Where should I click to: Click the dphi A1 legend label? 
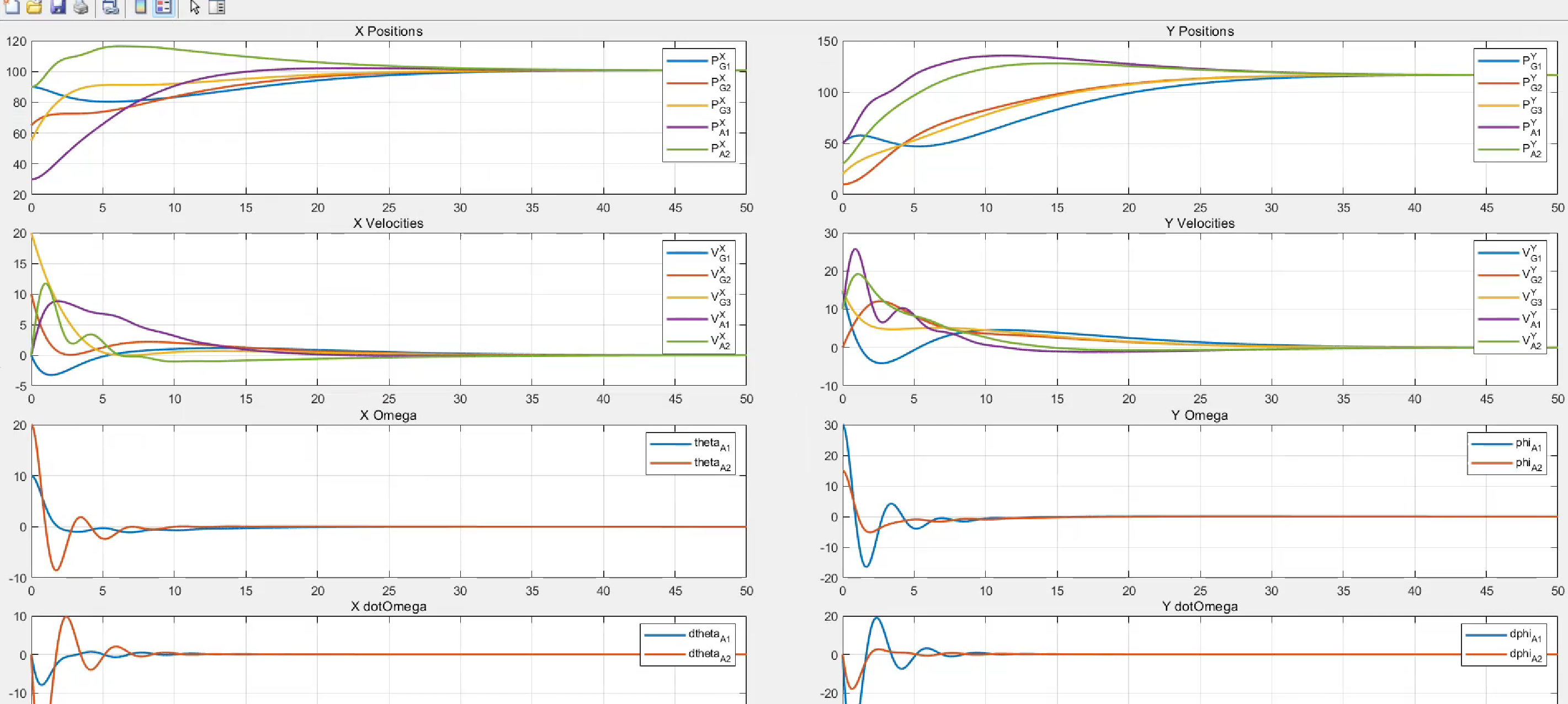tap(1526, 634)
